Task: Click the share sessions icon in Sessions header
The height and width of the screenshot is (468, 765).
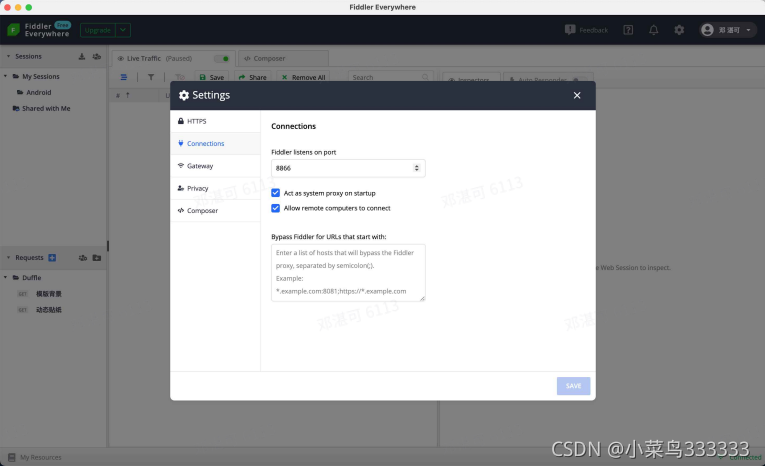Action: point(97,57)
